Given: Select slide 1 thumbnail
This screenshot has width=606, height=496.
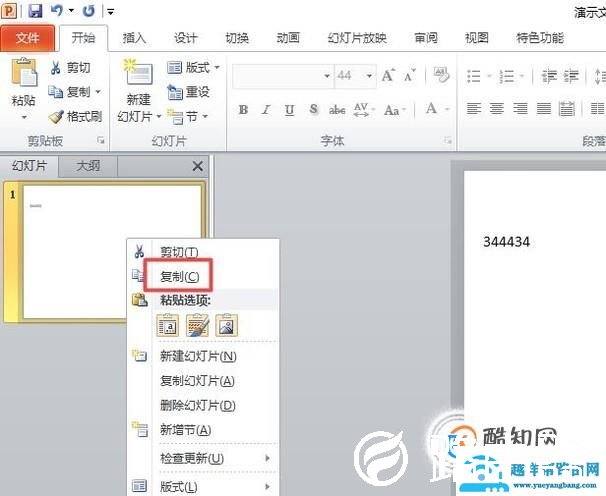Looking at the screenshot, I should 112,252.
